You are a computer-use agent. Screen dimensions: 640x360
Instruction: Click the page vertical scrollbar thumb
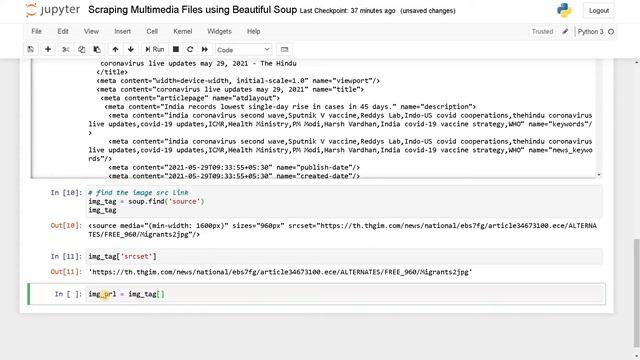tap(636, 292)
